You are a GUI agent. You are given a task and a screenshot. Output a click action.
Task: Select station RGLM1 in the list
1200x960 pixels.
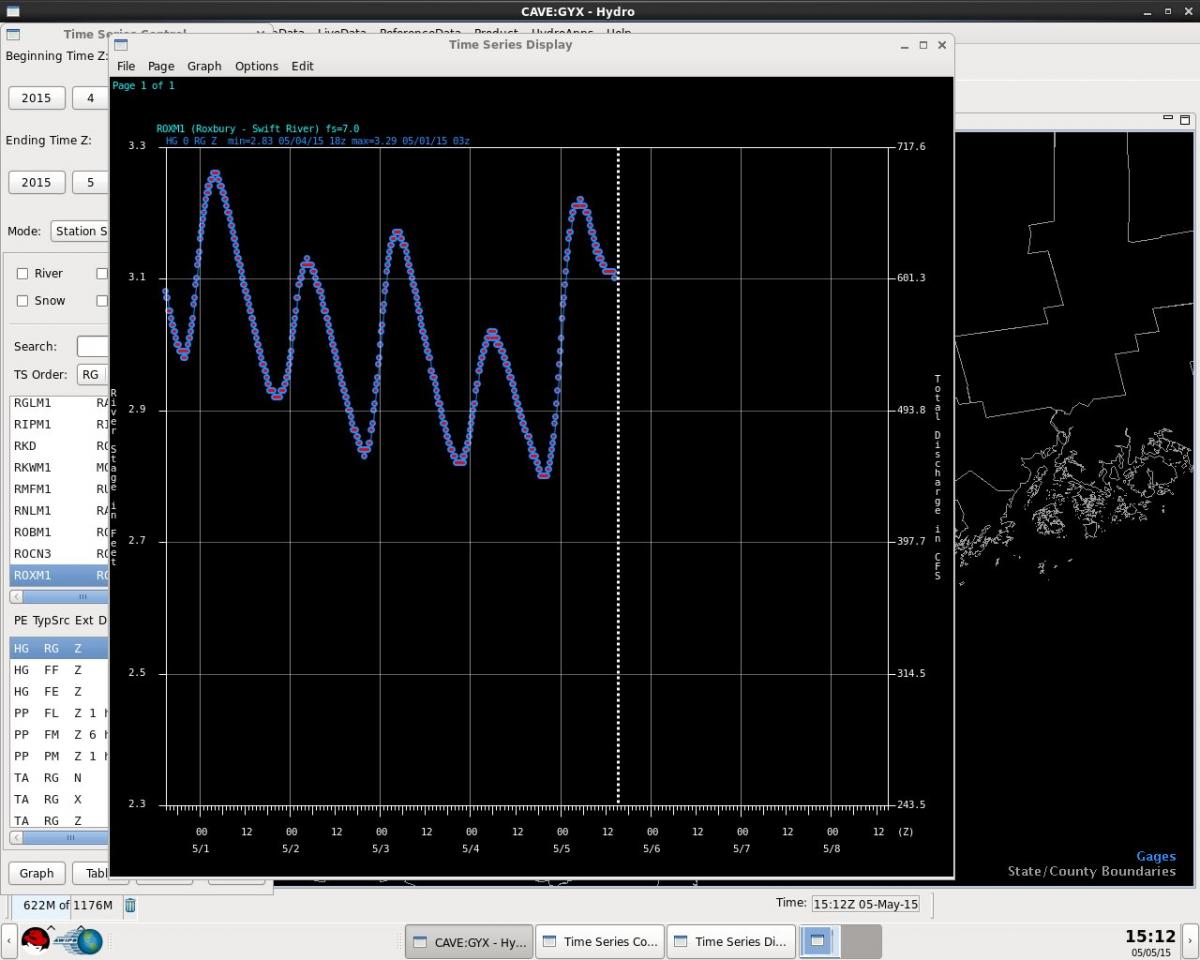coord(59,403)
